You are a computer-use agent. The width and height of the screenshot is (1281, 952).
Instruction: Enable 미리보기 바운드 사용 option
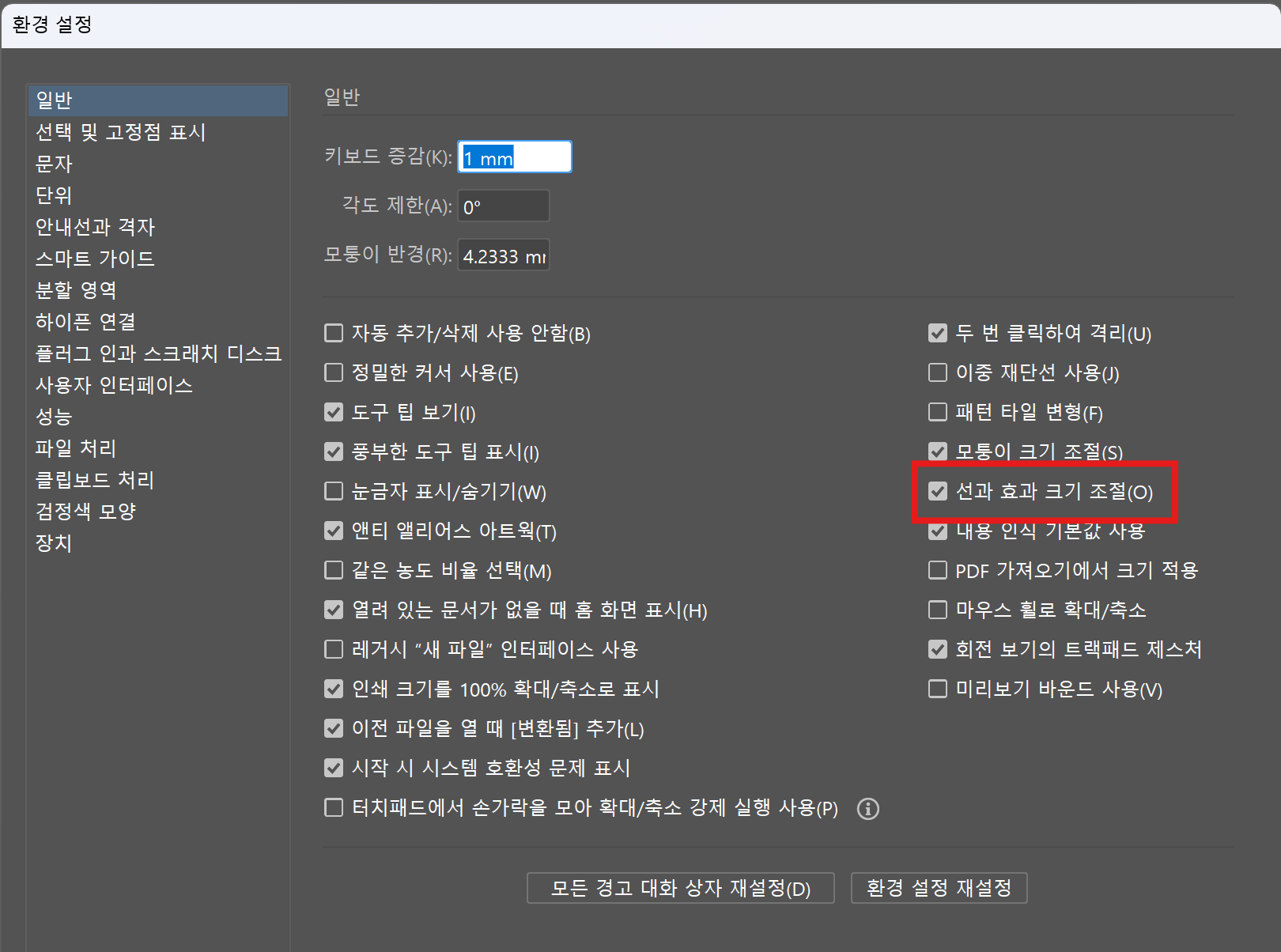pos(937,689)
